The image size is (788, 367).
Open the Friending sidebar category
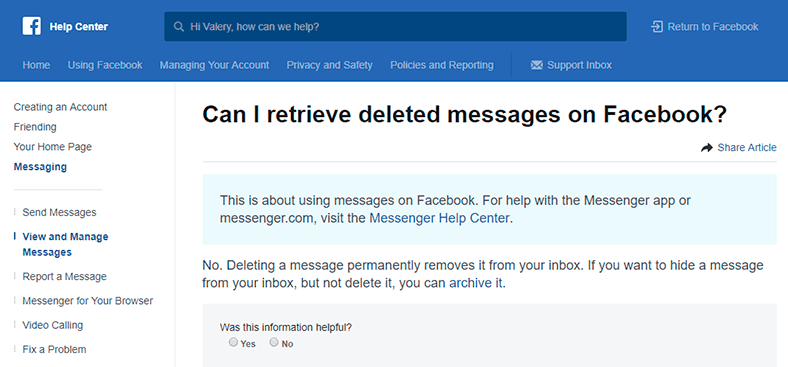click(35, 127)
